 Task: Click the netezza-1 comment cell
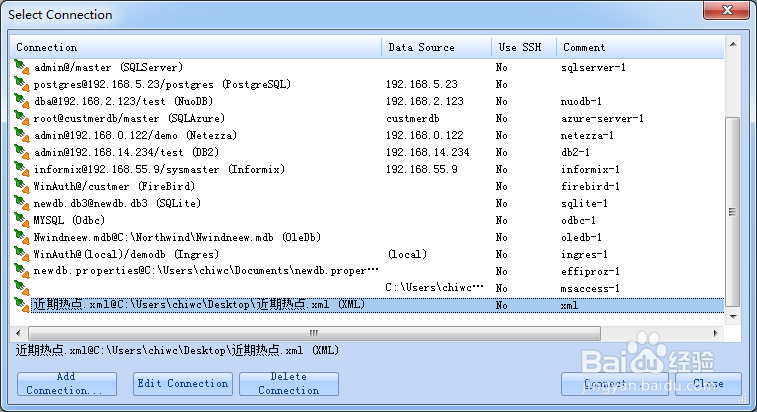pos(587,135)
